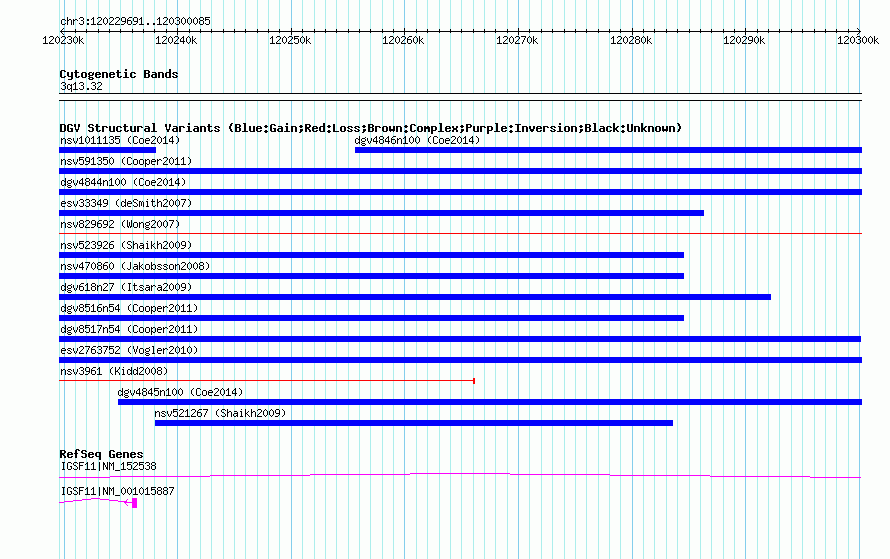The width and height of the screenshot is (890, 559).
Task: Click the dgv4846n100 (Coe2014) label
Action: coord(417,140)
